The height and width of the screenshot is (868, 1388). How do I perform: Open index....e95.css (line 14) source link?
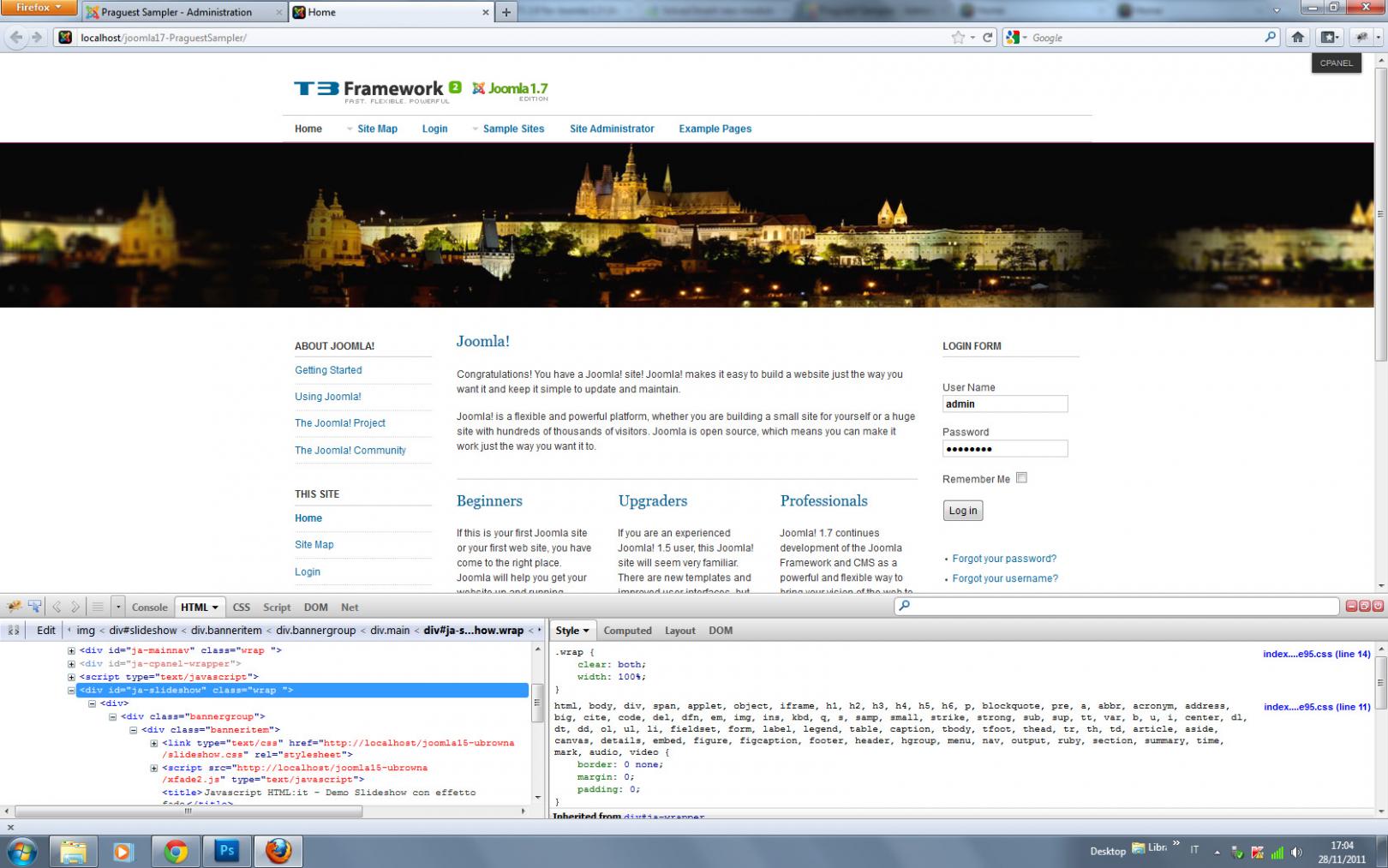click(x=1317, y=654)
